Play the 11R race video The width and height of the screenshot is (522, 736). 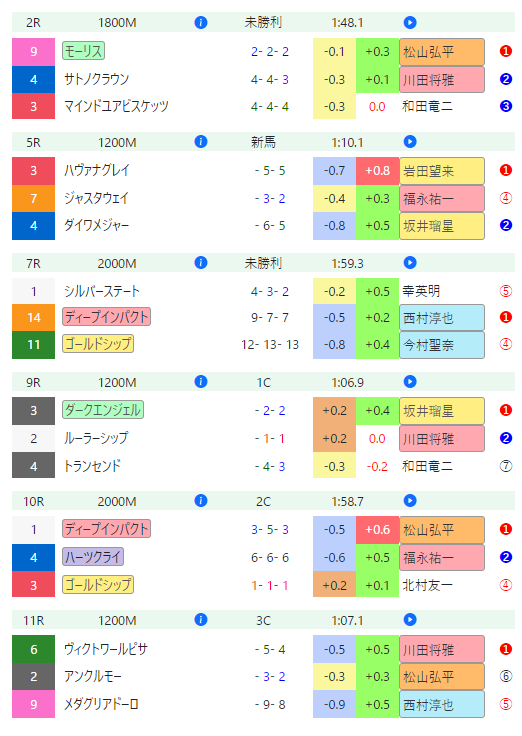(410, 620)
